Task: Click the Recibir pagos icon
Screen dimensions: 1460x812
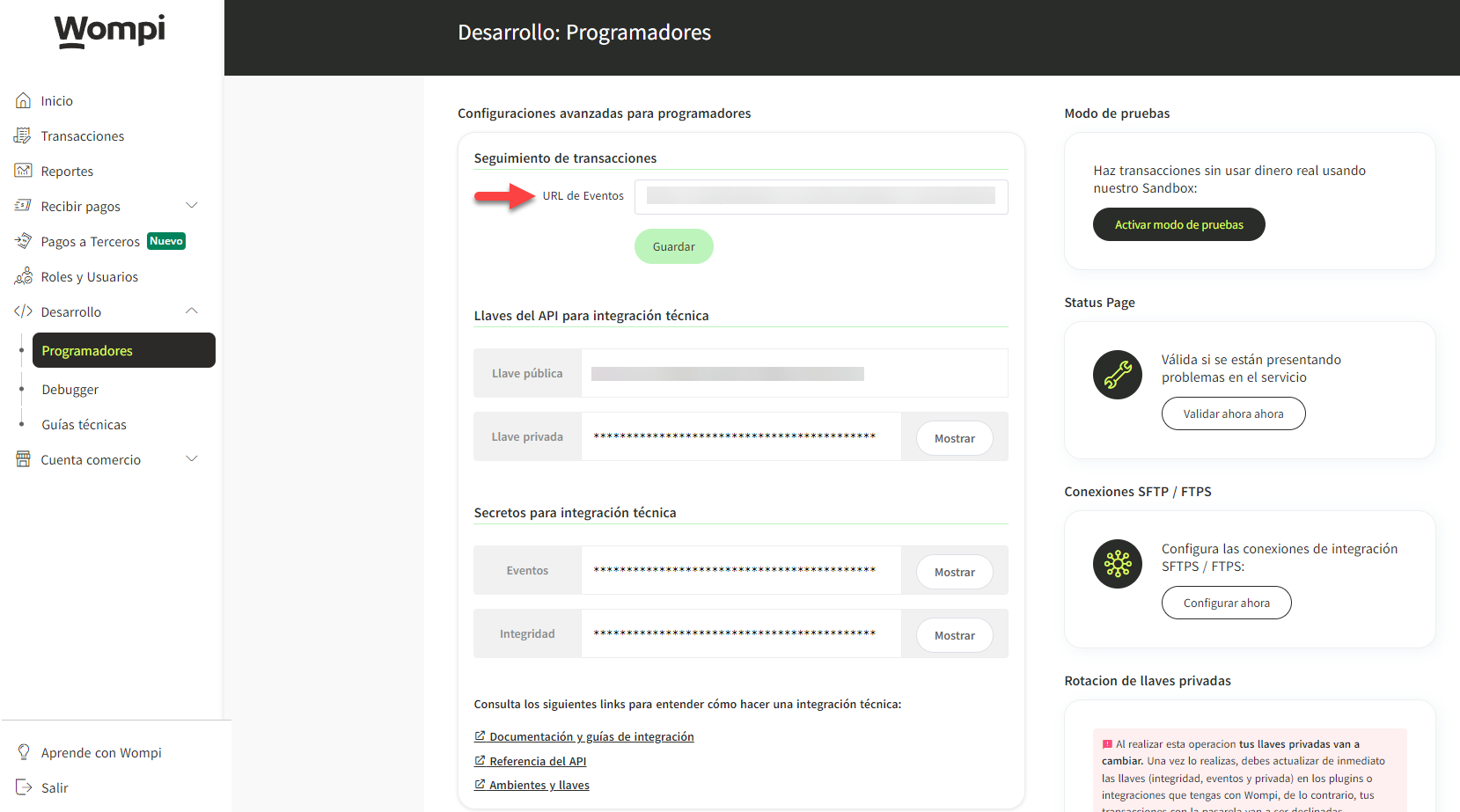Action: pyautogui.click(x=23, y=206)
